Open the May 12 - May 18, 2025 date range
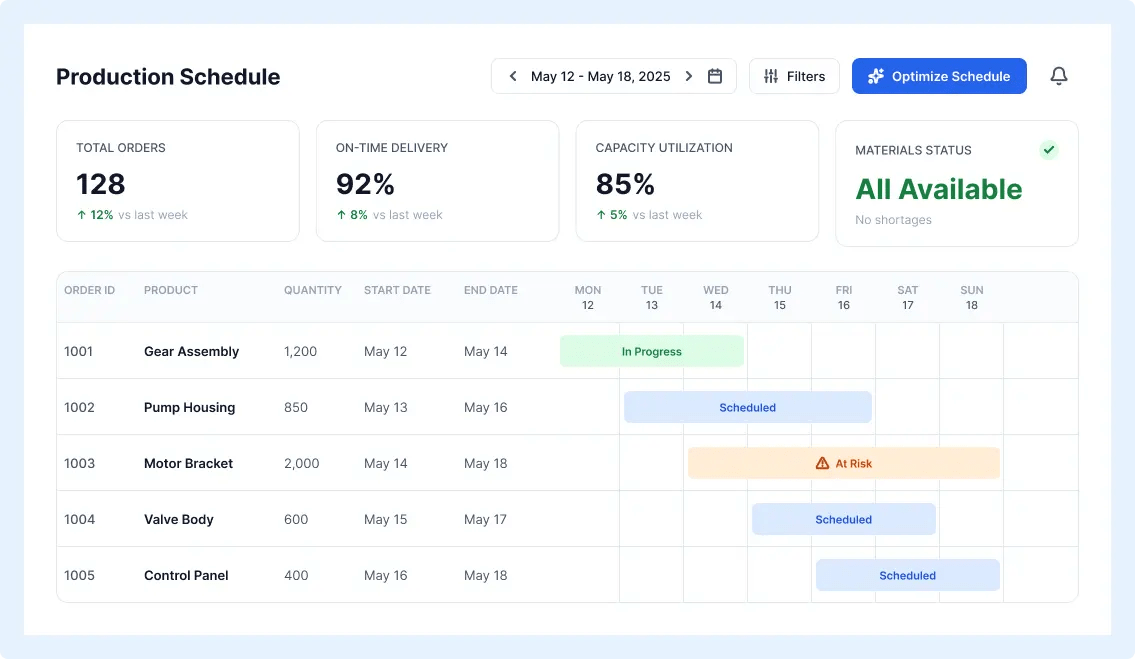The image size is (1135, 659). click(601, 76)
